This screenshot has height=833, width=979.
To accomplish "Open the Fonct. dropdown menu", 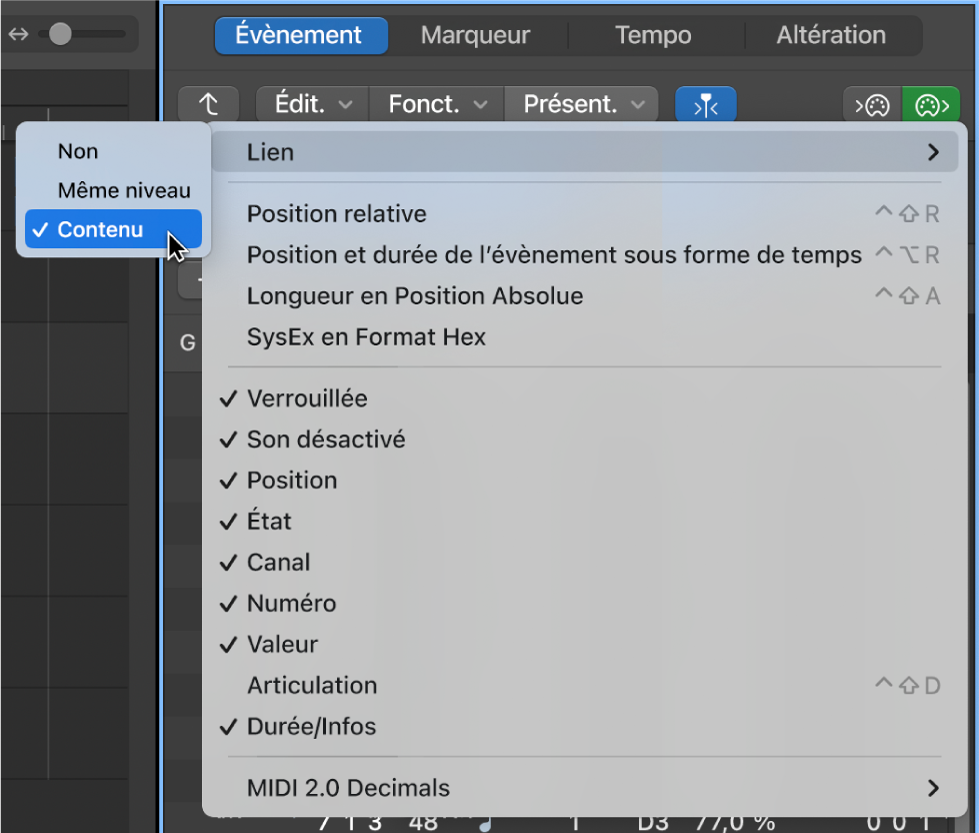I will [x=436, y=104].
